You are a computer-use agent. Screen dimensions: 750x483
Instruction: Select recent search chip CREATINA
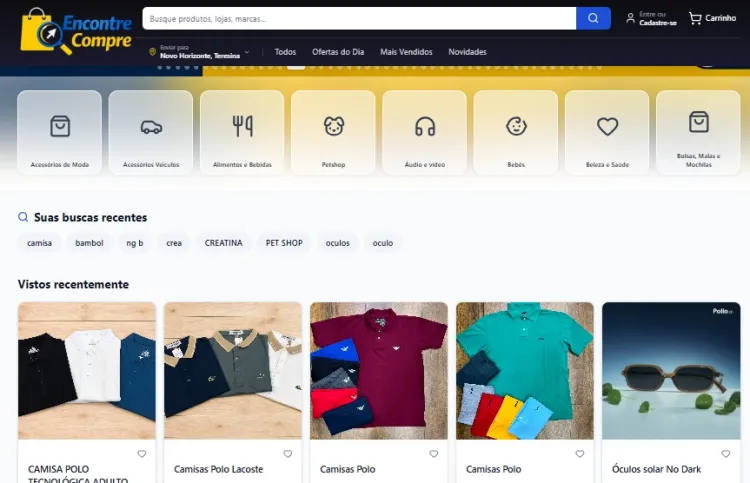pyautogui.click(x=223, y=243)
